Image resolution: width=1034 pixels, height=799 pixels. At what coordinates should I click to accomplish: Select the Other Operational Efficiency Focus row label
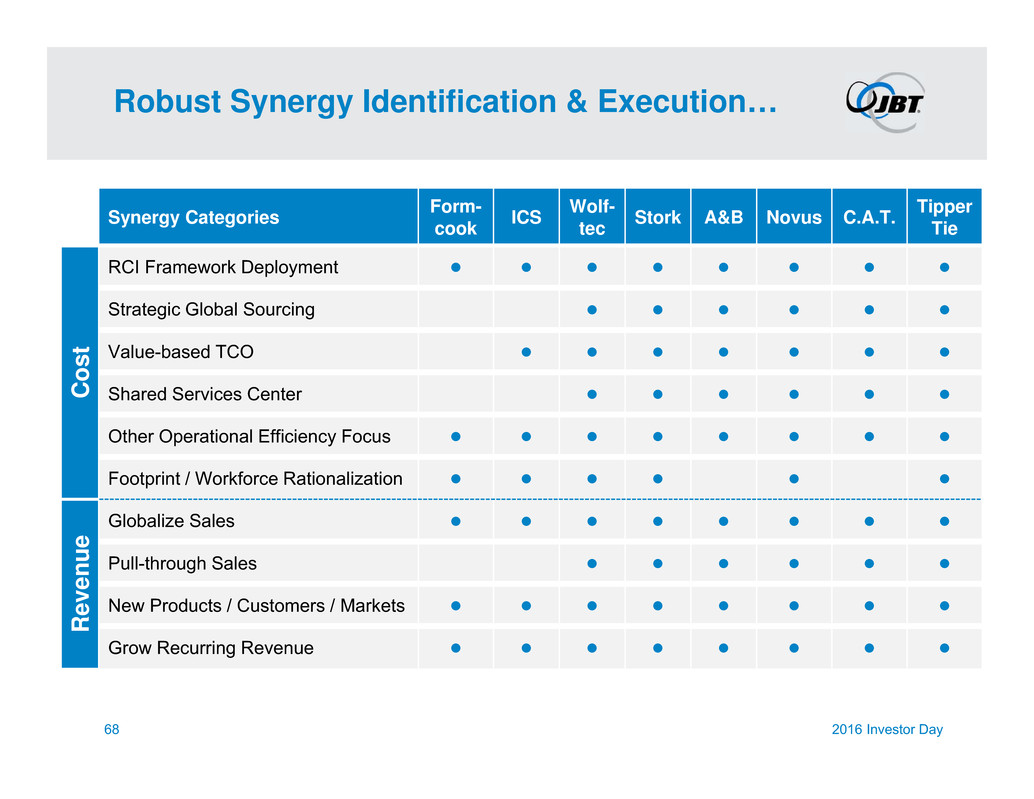(249, 437)
